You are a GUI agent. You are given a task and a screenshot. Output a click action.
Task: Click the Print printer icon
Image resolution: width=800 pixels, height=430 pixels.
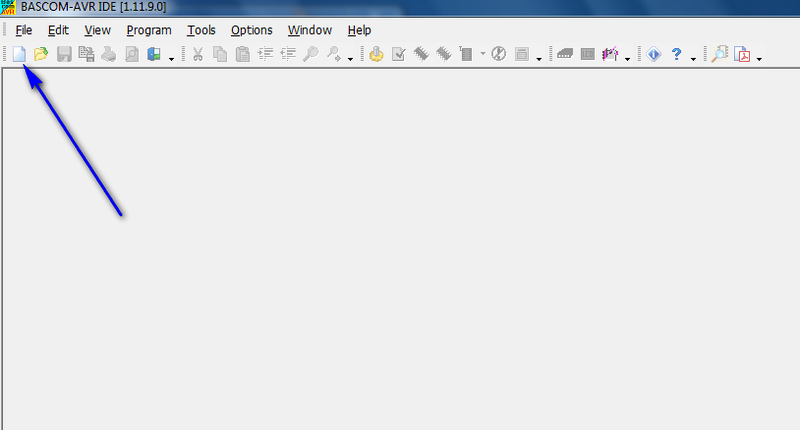(109, 54)
